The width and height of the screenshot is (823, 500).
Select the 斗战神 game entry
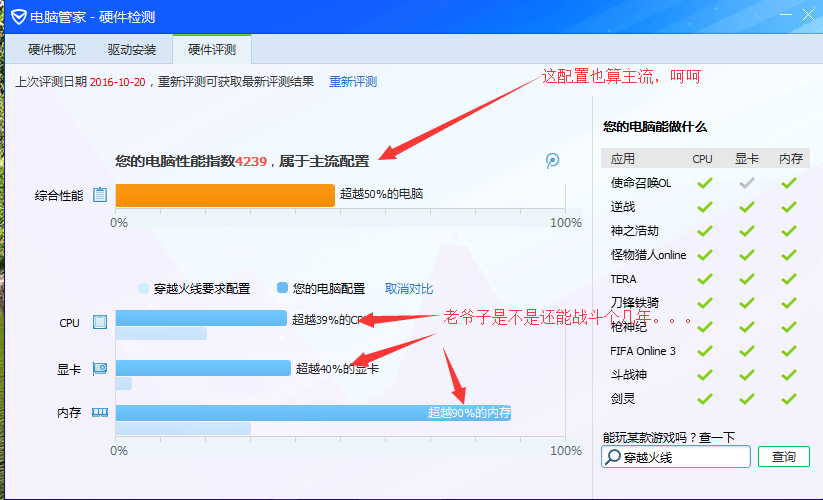point(629,375)
